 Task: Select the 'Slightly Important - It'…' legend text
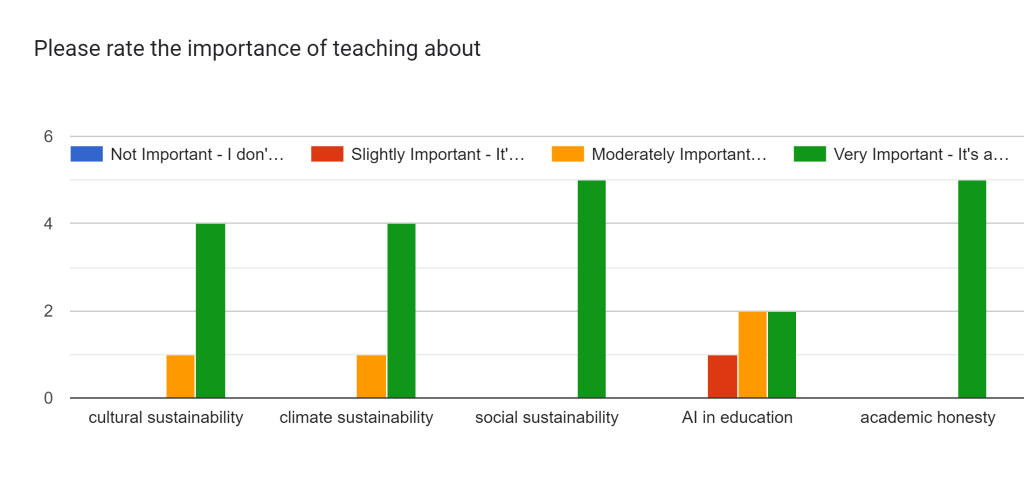click(438, 154)
